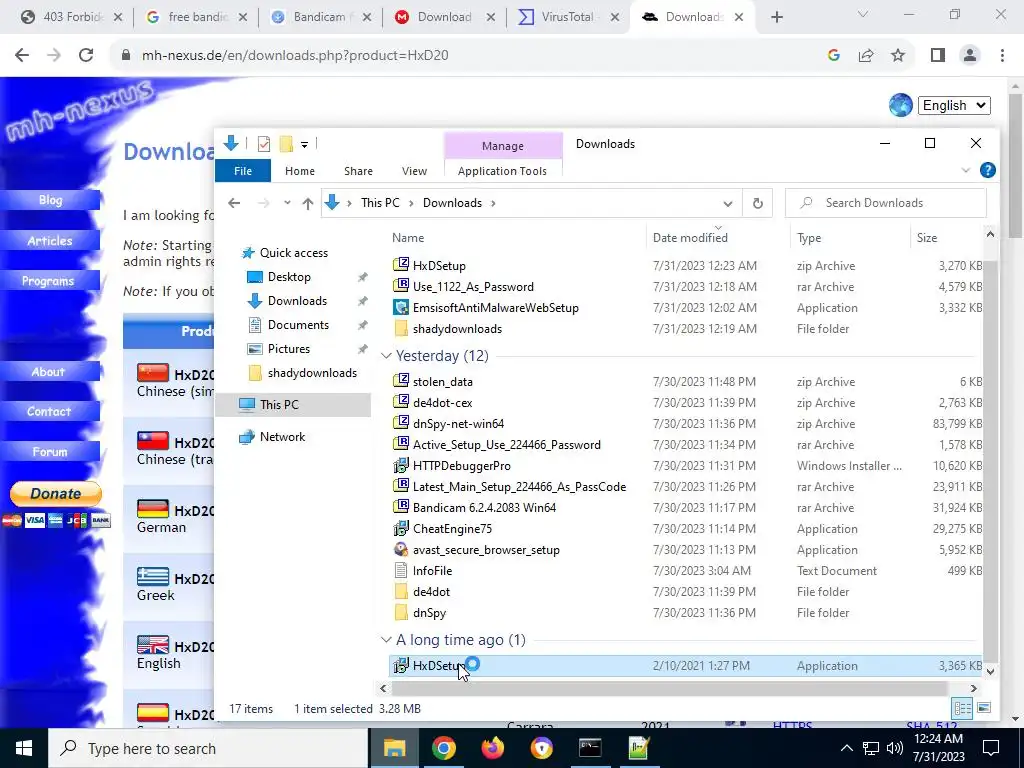1024x768 pixels.
Task: Click the horizontal scrollbar right arrow
Action: pos(973,688)
